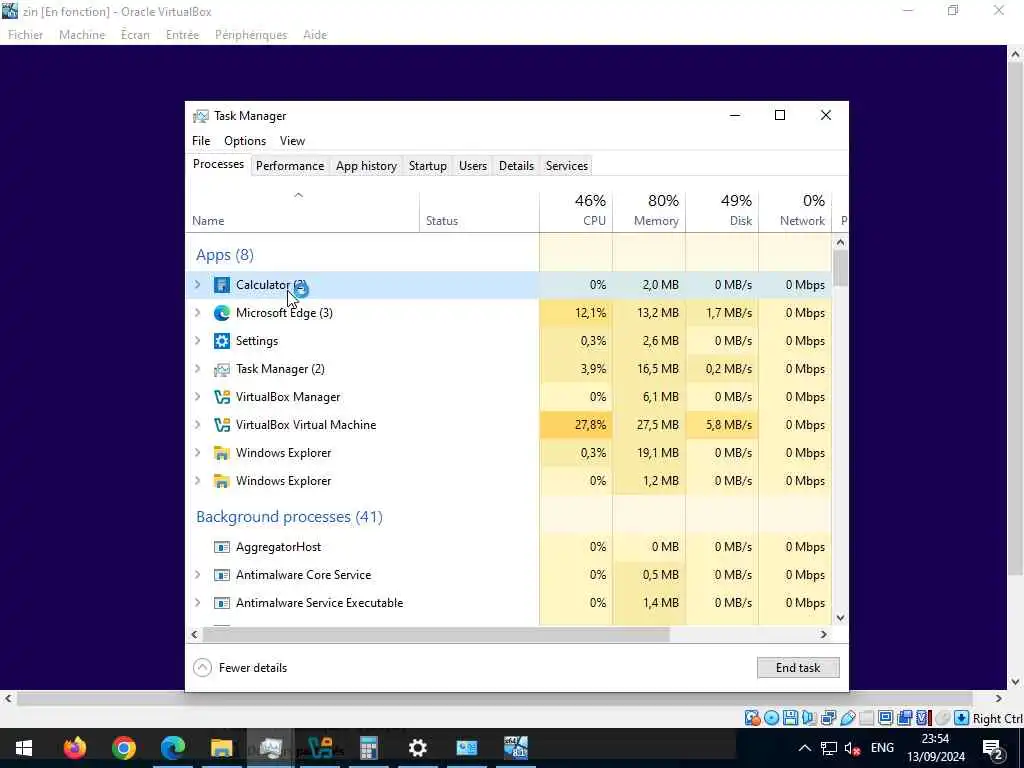Sort by the Status column header

[x=479, y=210]
